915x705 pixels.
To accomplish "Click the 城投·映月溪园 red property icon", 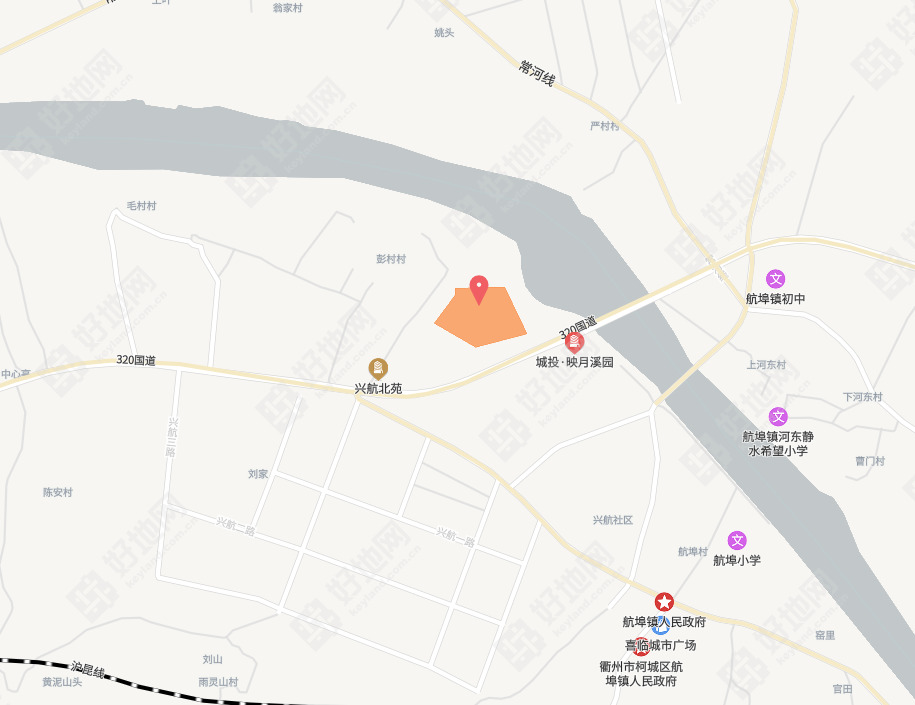I will [574, 342].
